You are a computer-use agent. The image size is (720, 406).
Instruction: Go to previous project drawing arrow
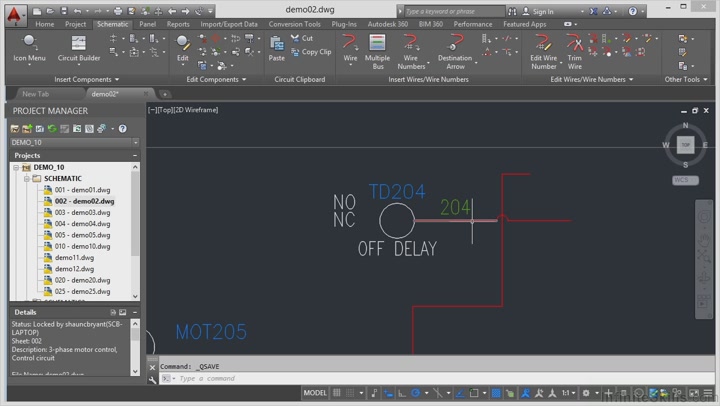click(x=172, y=11)
